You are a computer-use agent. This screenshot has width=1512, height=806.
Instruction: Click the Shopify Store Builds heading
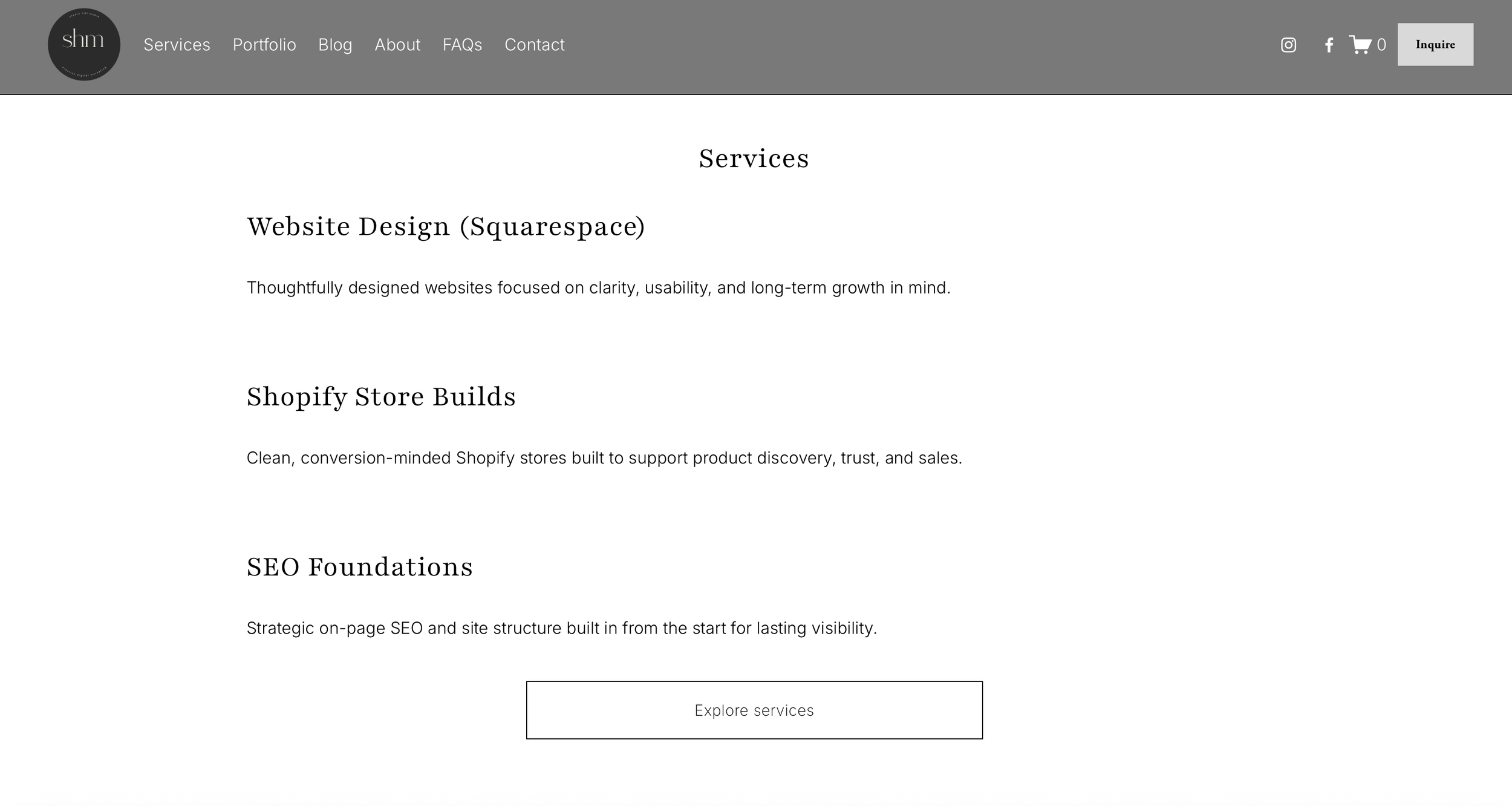pyautogui.click(x=381, y=397)
